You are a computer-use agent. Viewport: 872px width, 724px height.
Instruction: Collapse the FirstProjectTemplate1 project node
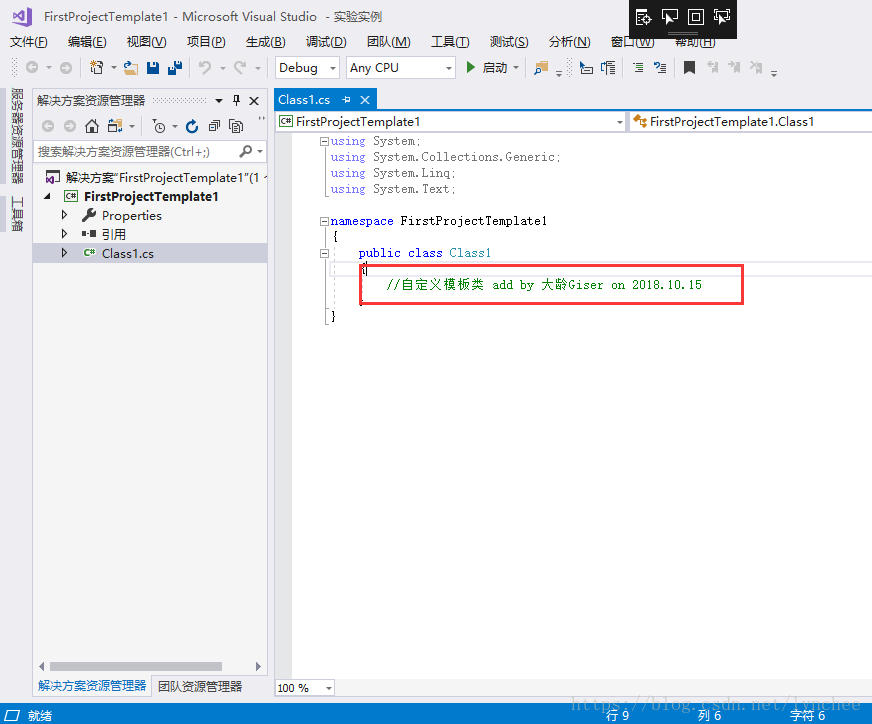click(x=48, y=196)
